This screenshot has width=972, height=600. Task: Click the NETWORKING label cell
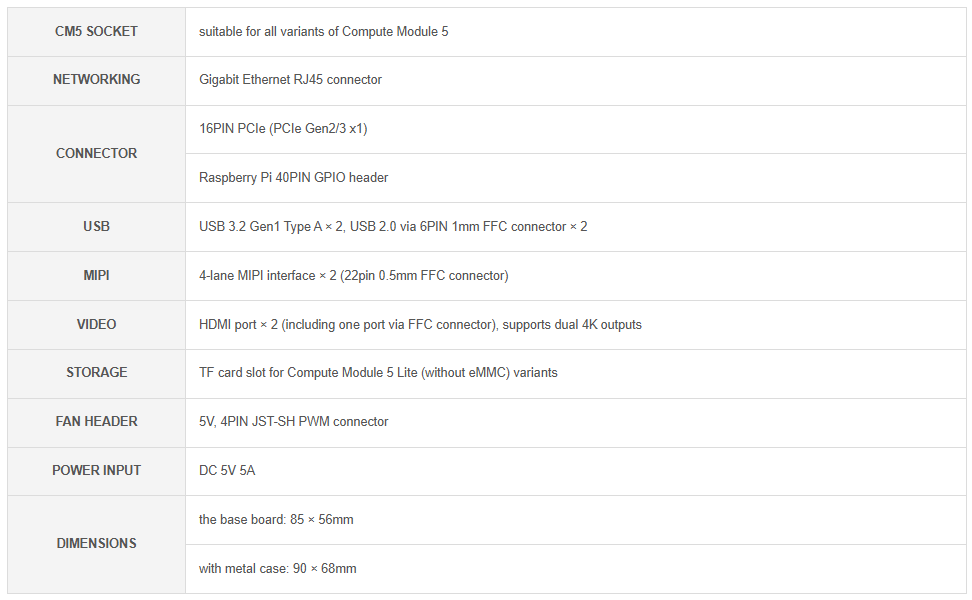[96, 79]
